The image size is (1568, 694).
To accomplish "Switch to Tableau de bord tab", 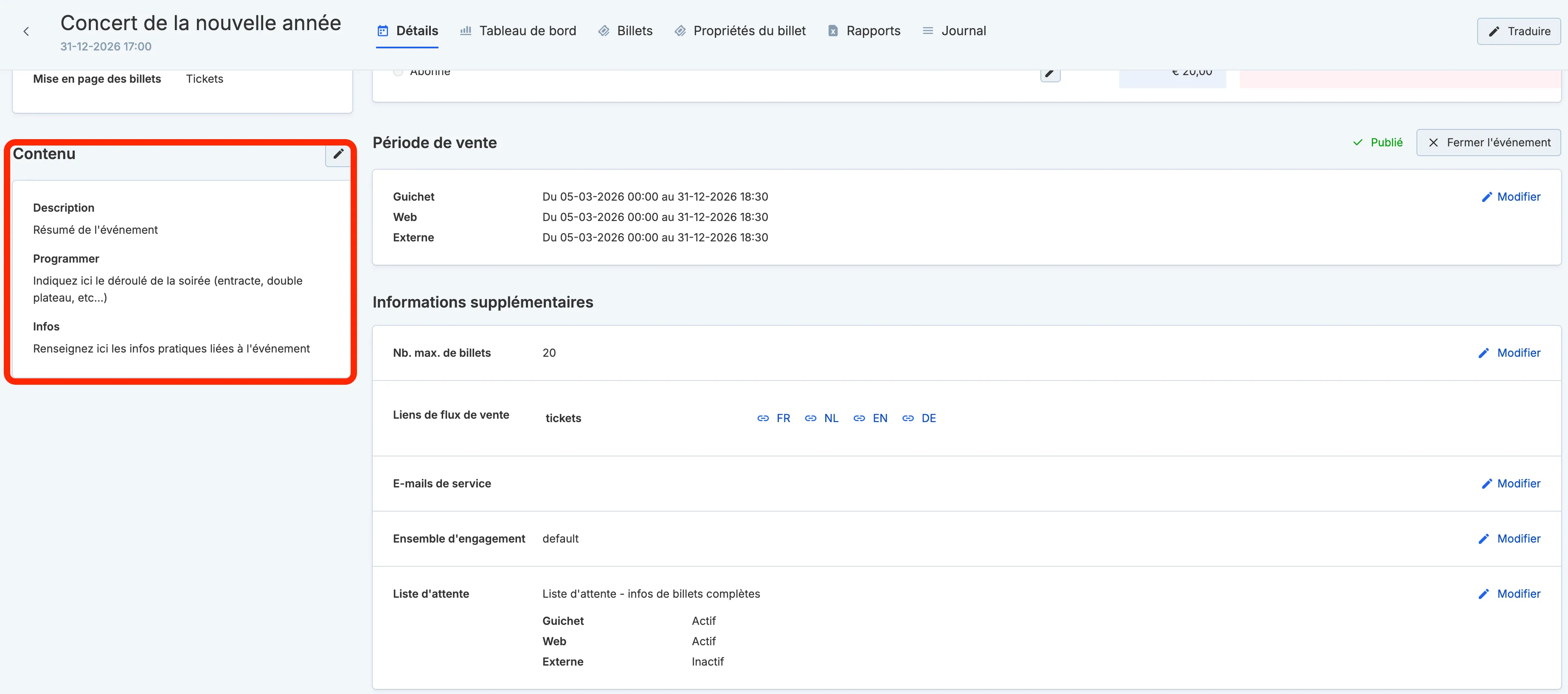I will (x=517, y=31).
